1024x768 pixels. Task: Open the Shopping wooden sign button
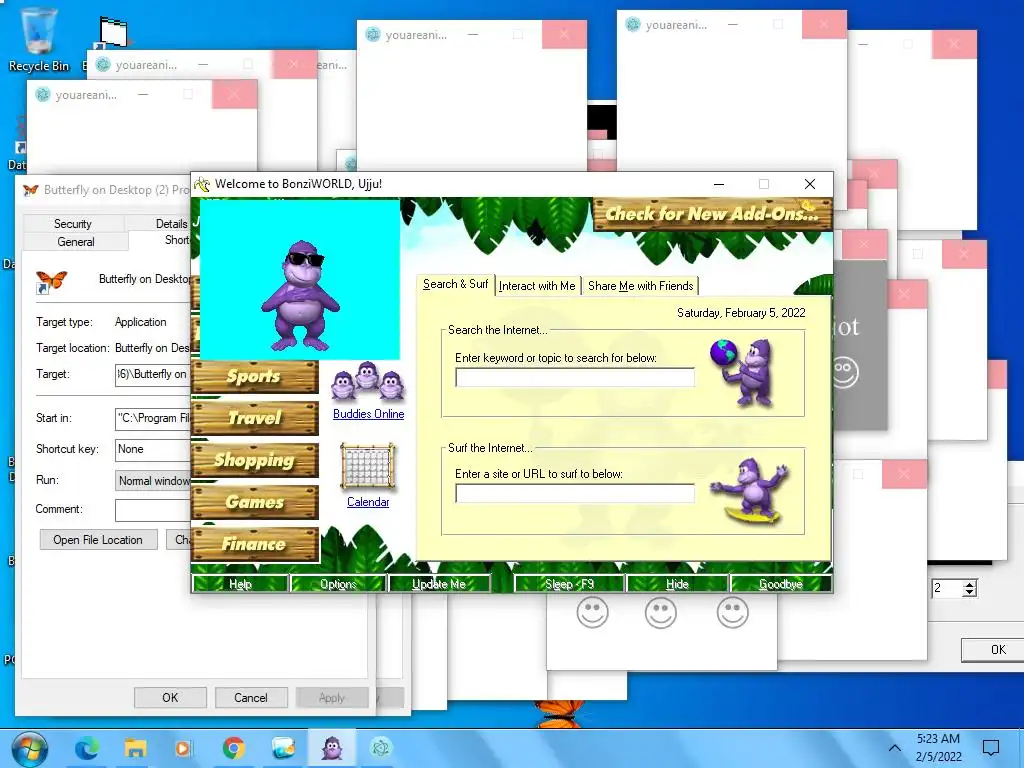click(x=255, y=460)
